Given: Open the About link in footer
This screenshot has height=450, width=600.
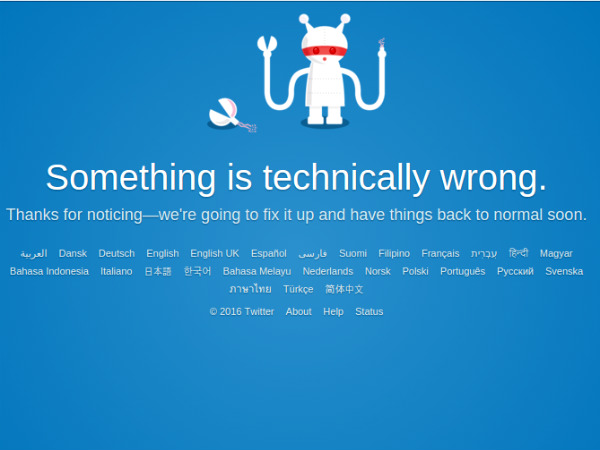Looking at the screenshot, I should 298,311.
